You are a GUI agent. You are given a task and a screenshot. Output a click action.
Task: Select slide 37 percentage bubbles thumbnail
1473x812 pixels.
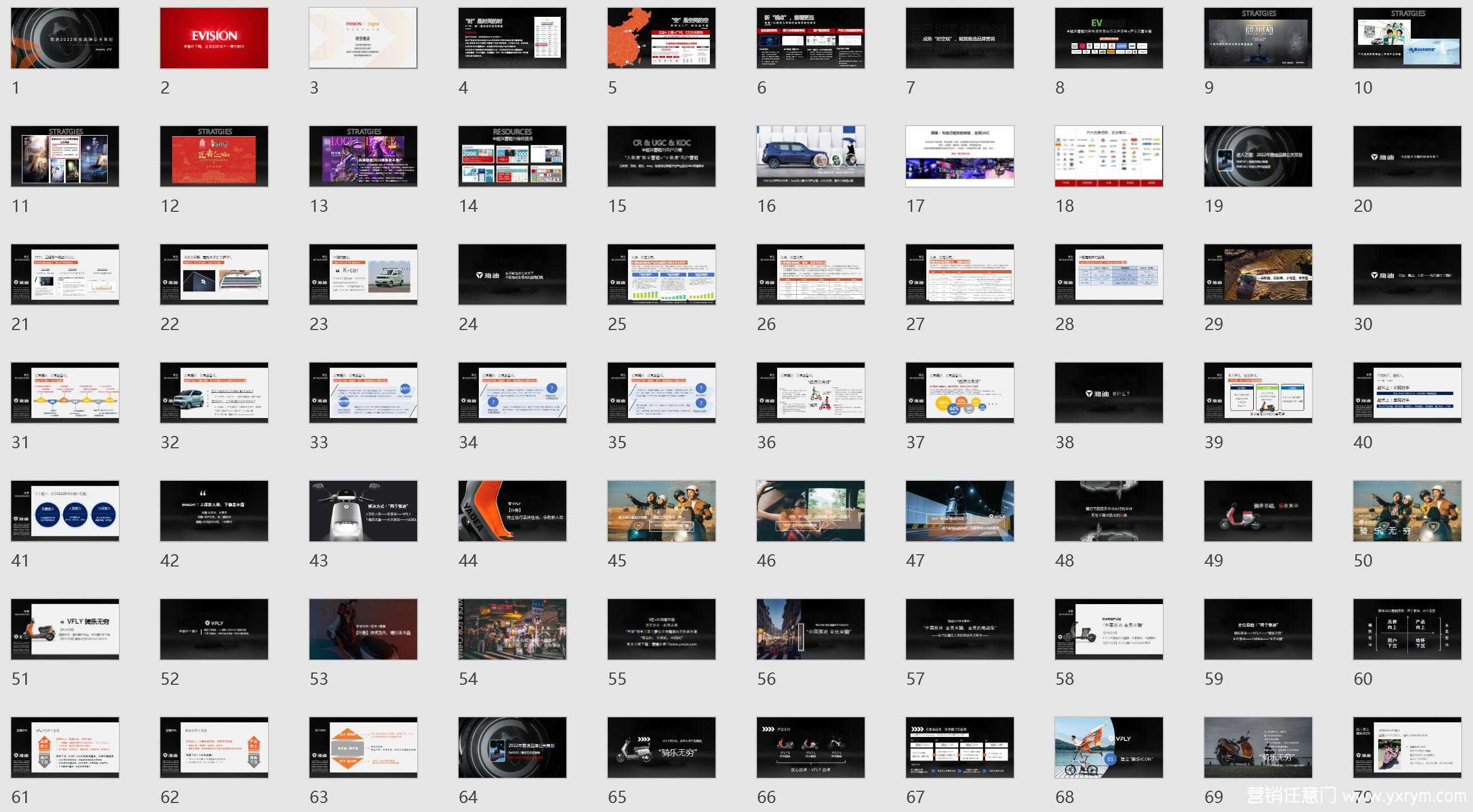[960, 393]
